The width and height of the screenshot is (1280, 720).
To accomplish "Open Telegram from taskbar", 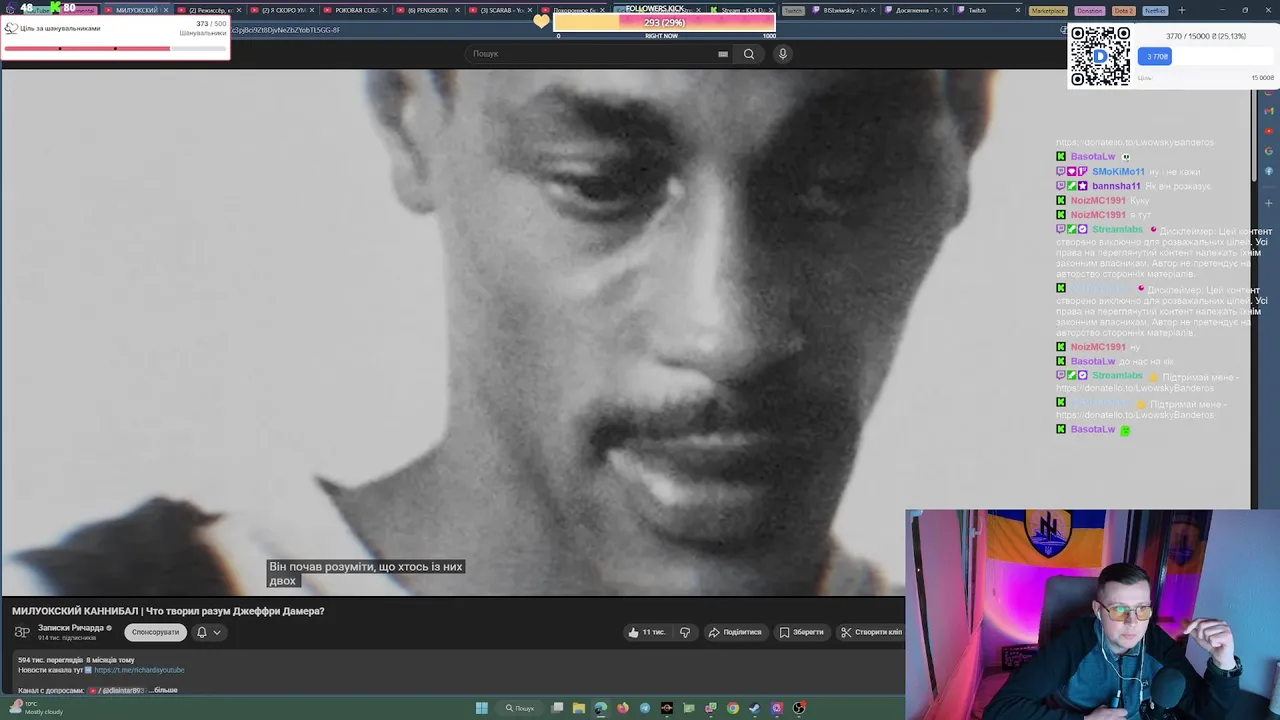I will (x=645, y=708).
